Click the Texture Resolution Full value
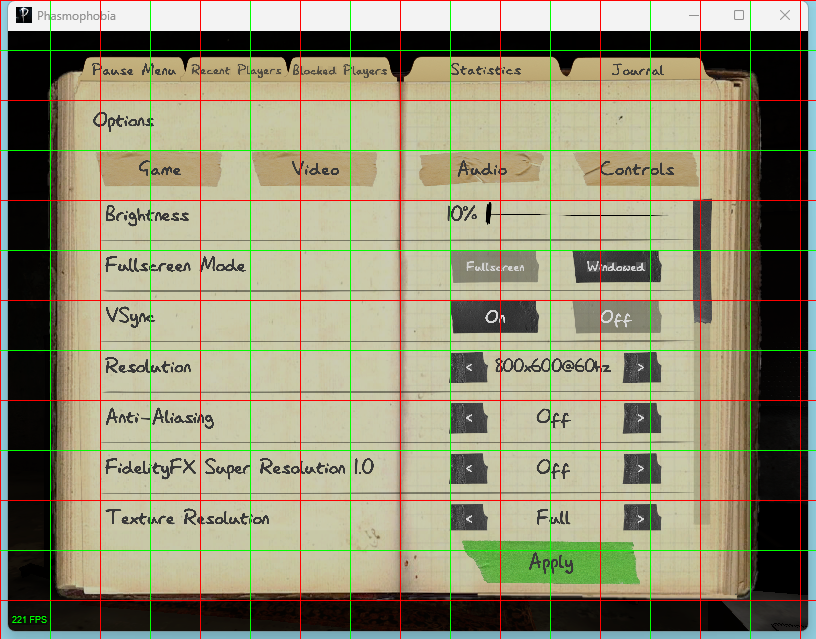The height and width of the screenshot is (639, 816). (553, 517)
